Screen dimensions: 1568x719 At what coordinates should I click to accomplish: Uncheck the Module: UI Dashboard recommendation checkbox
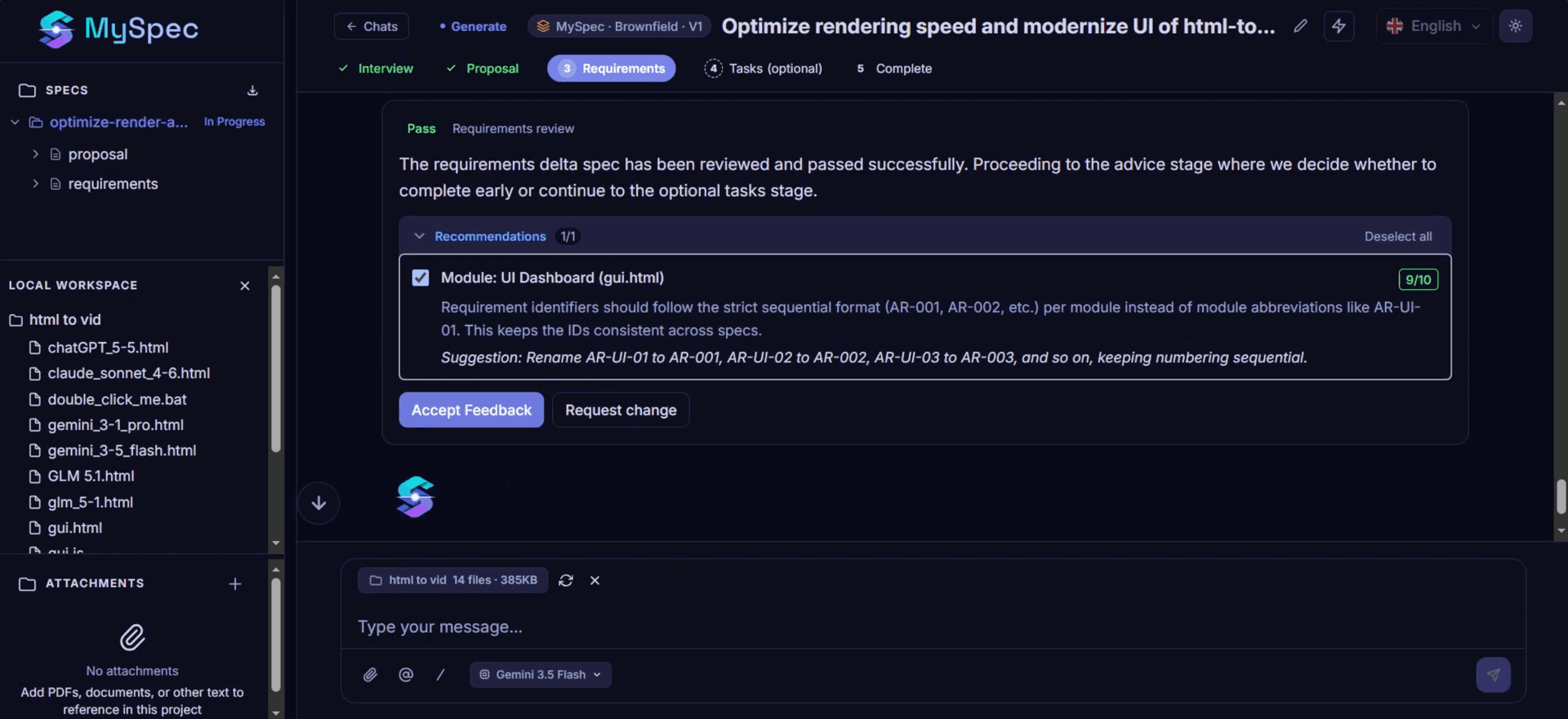pos(421,277)
